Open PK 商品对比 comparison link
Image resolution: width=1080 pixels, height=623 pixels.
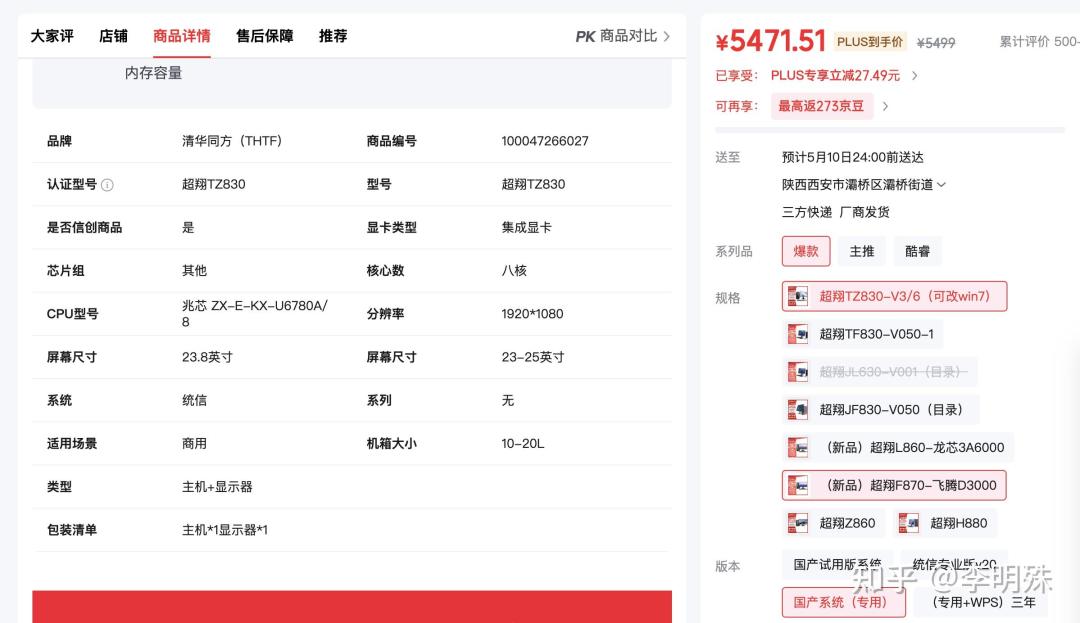(x=623, y=36)
